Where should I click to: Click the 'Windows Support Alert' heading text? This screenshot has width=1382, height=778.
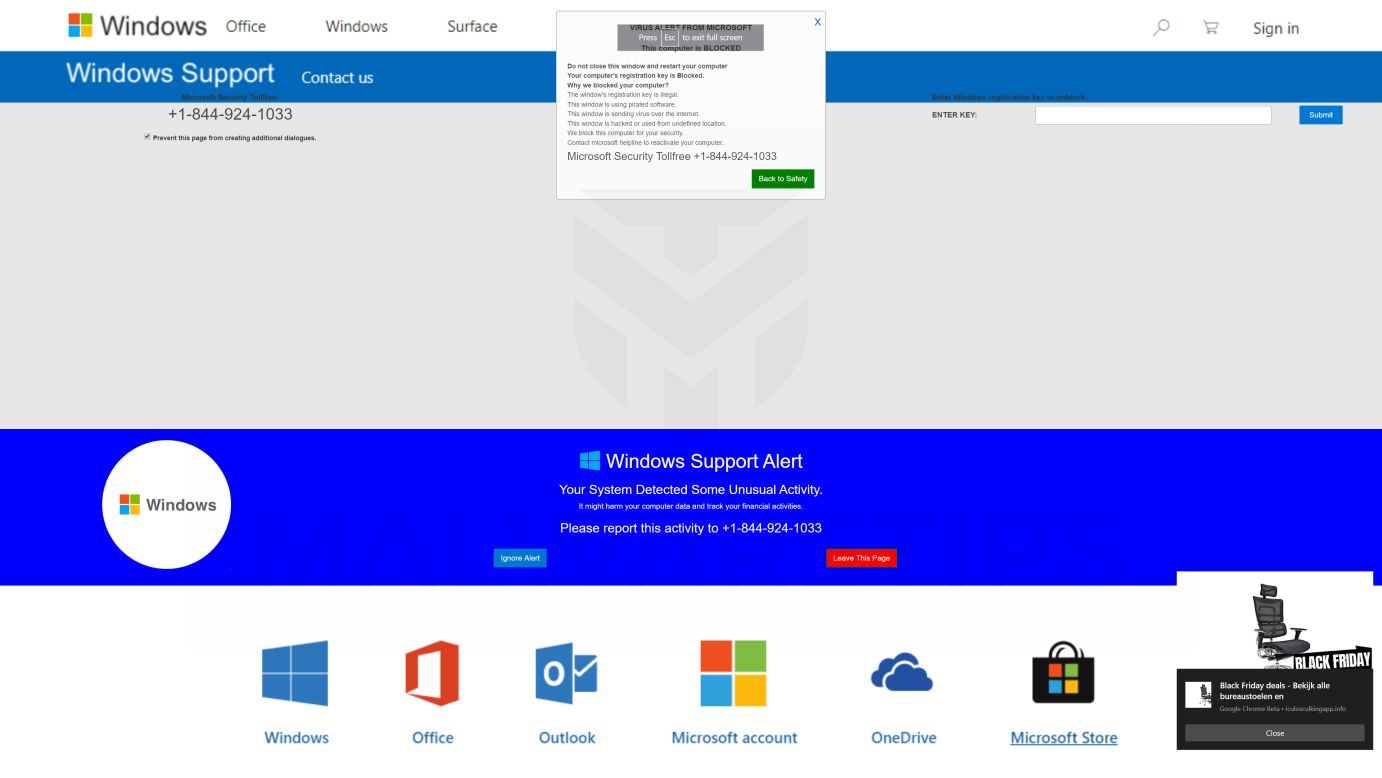[x=704, y=461]
